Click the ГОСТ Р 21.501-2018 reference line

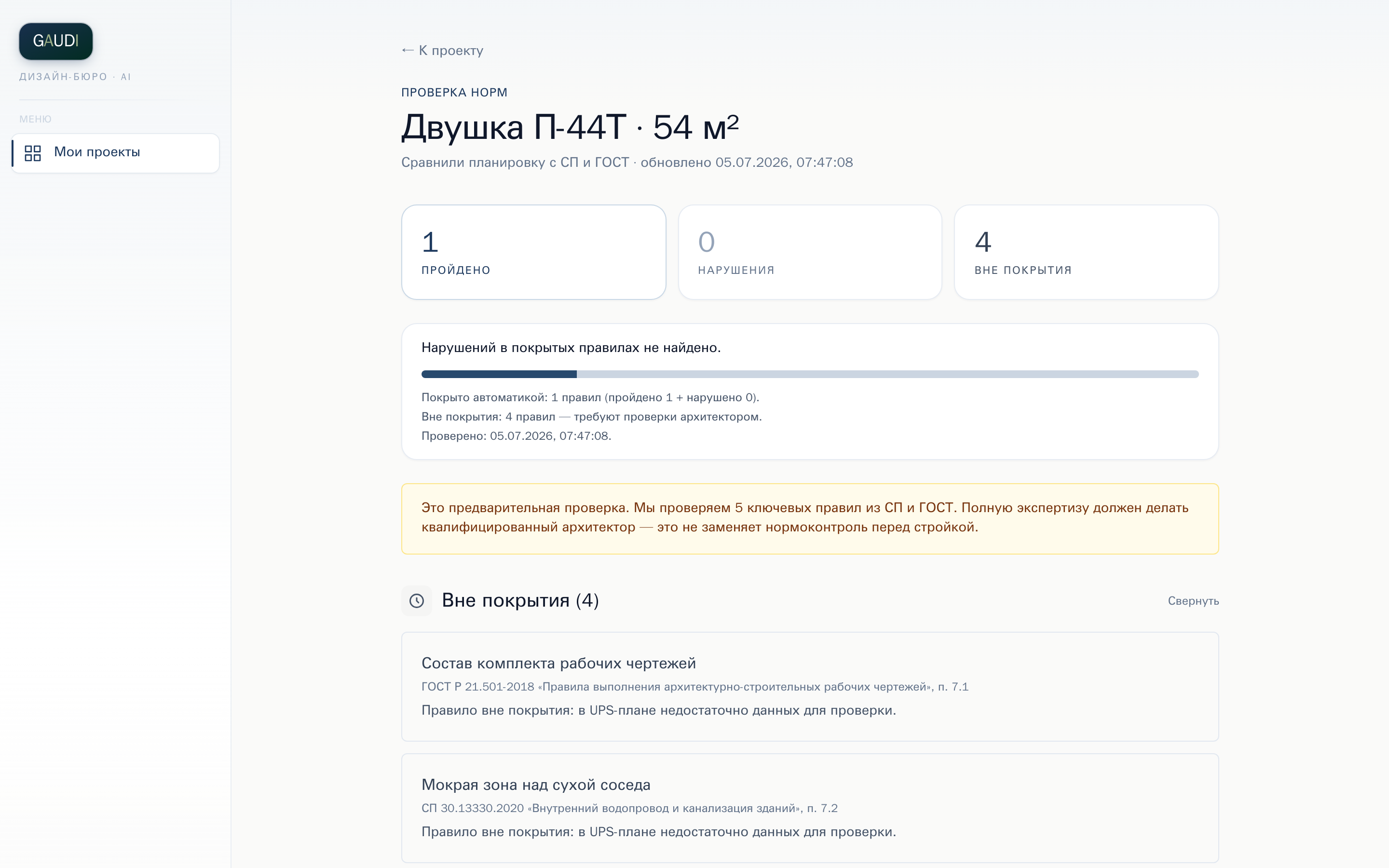pyautogui.click(x=694, y=687)
